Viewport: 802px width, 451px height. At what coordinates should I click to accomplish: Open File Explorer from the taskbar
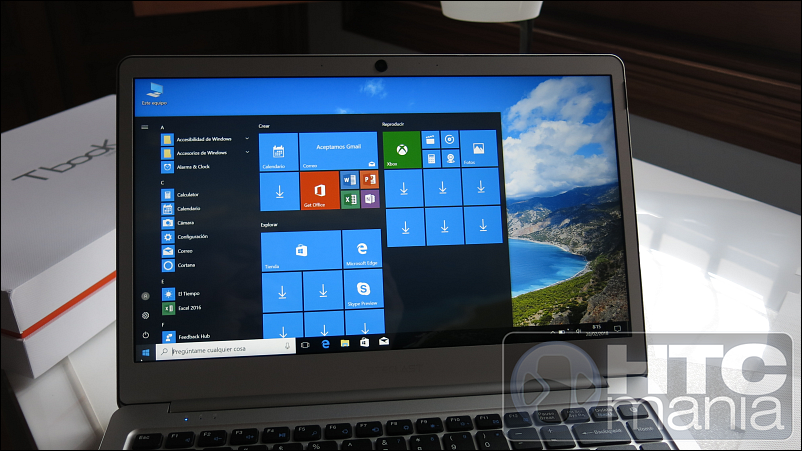click(x=345, y=343)
